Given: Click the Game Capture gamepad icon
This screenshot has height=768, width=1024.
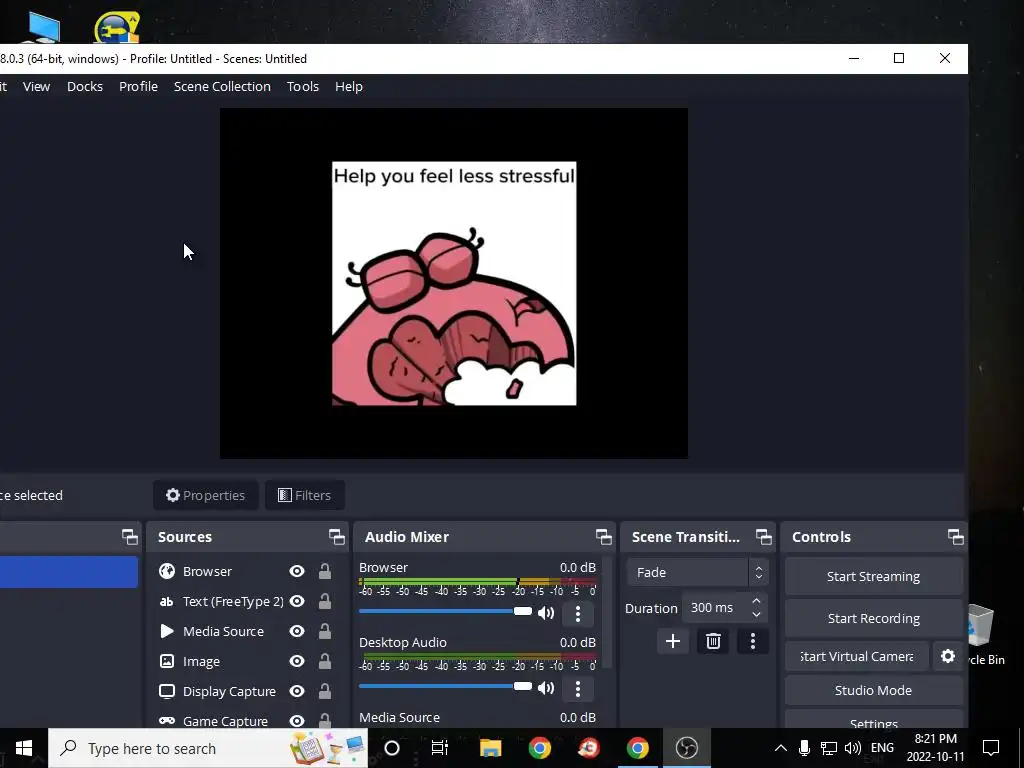Looking at the screenshot, I should coord(167,721).
